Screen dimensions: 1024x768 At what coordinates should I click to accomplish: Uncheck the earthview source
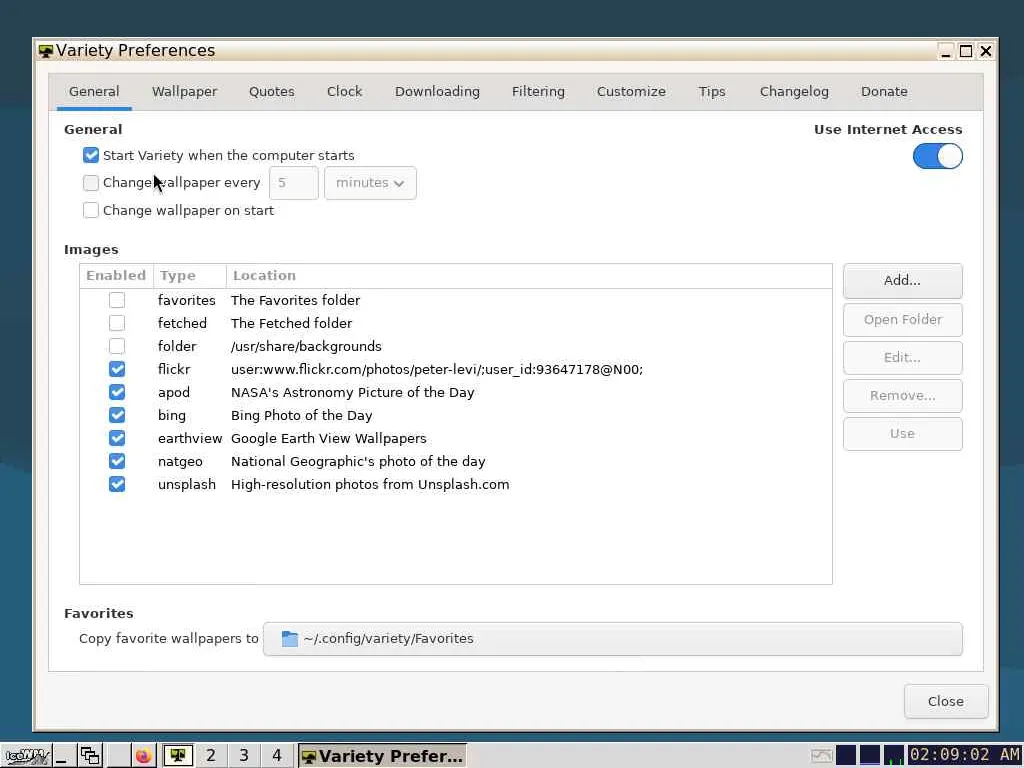pyautogui.click(x=117, y=438)
